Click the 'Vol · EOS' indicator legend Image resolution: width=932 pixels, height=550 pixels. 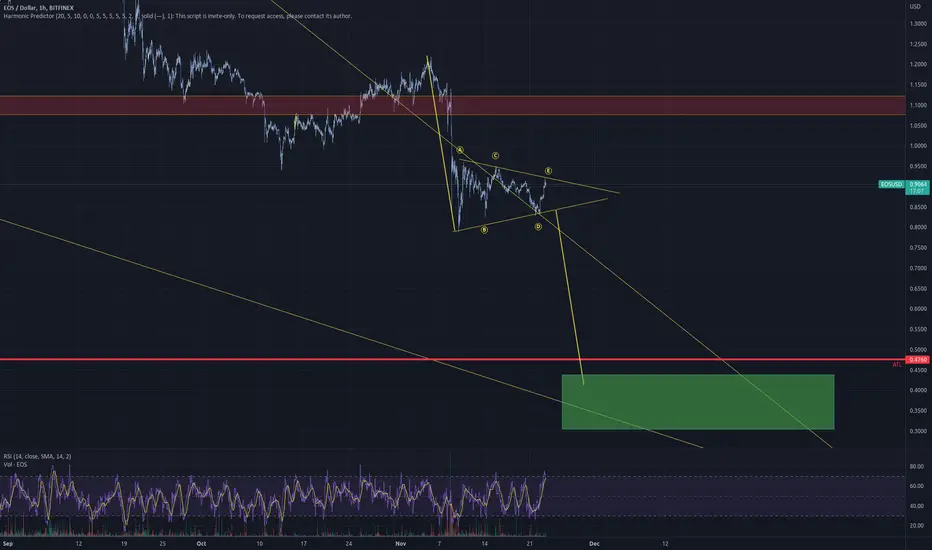(x=15, y=464)
